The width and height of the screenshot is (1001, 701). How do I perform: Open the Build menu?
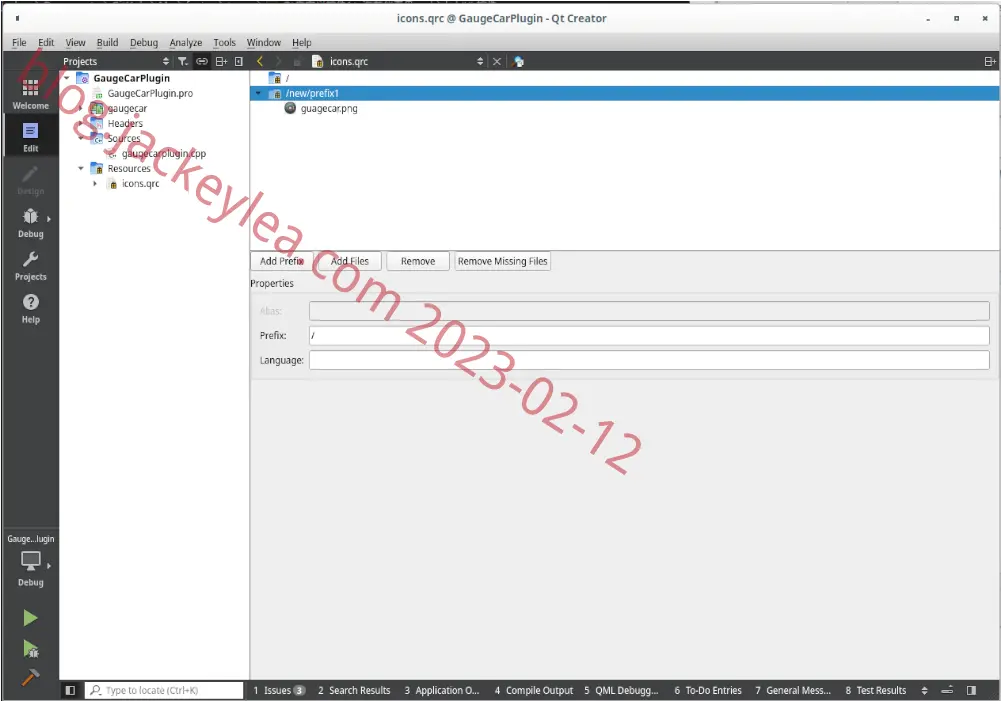(x=107, y=42)
